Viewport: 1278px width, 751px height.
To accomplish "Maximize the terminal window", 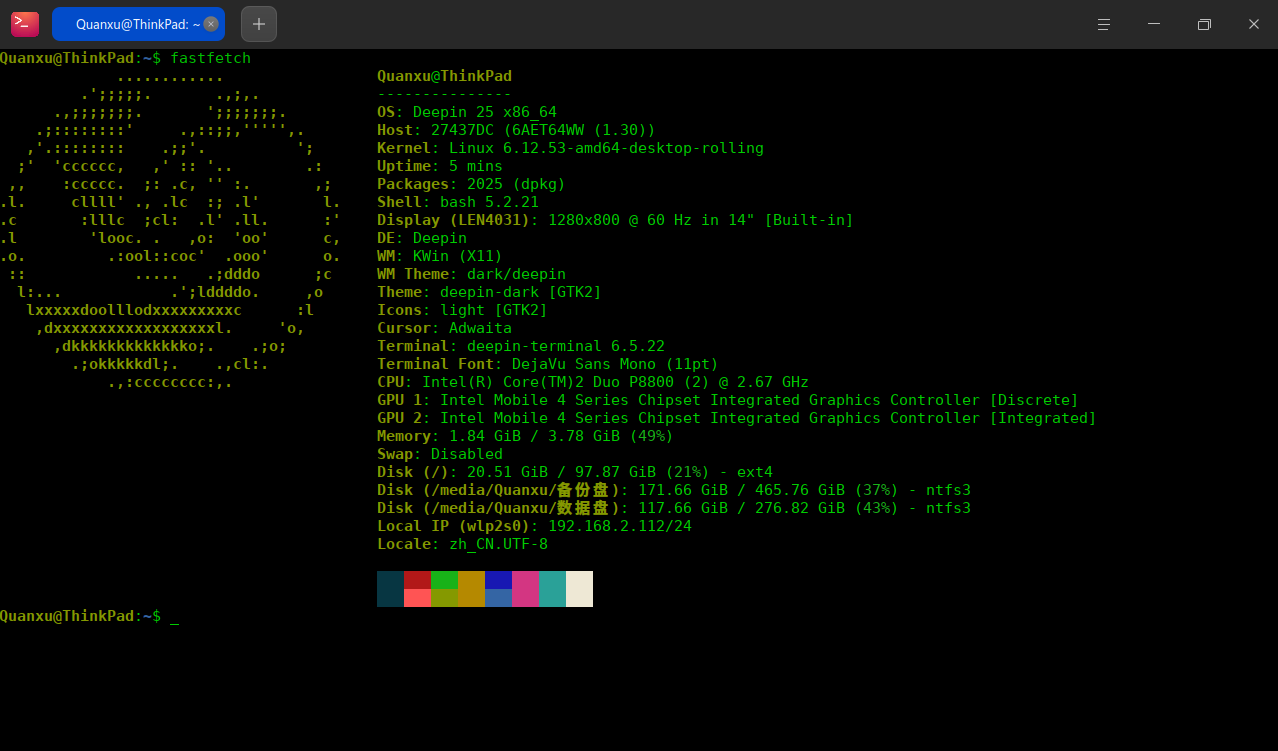I will pyautogui.click(x=1204, y=24).
